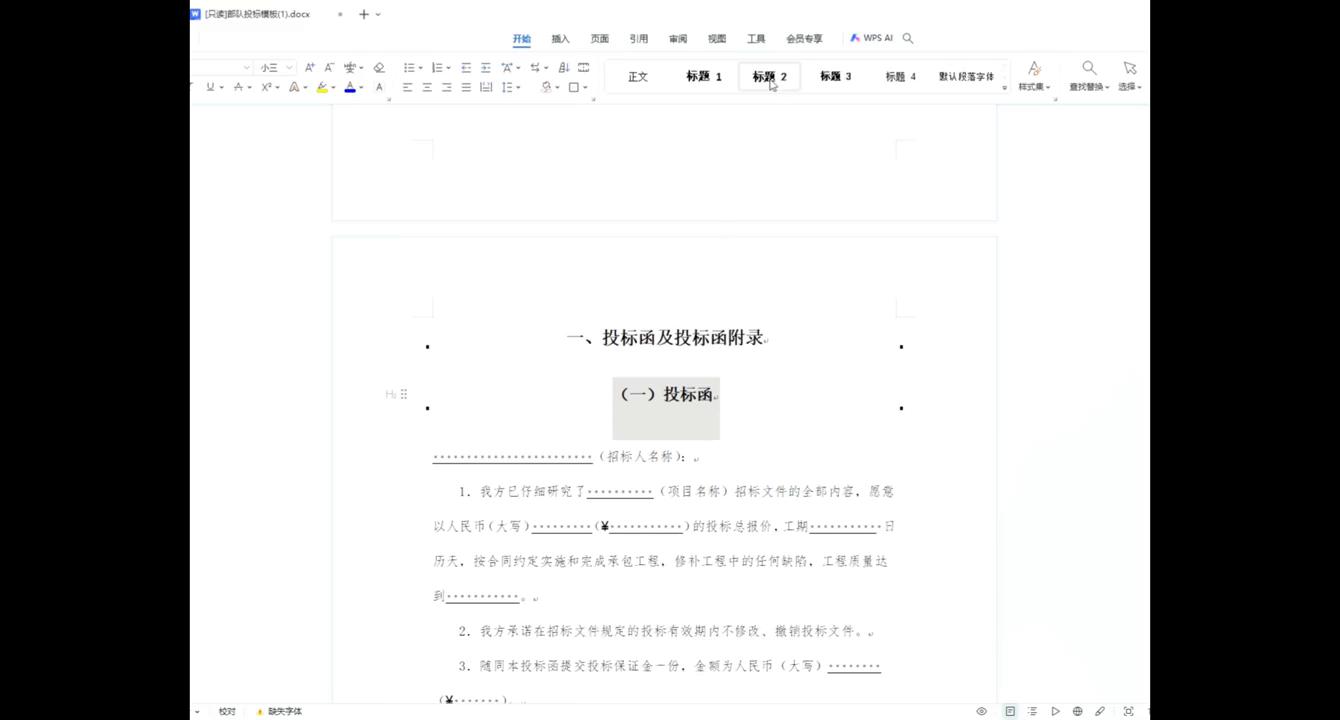Image resolution: width=1340 pixels, height=720 pixels.
Task: Click the eye protection mode icon in status bar
Action: tap(981, 711)
